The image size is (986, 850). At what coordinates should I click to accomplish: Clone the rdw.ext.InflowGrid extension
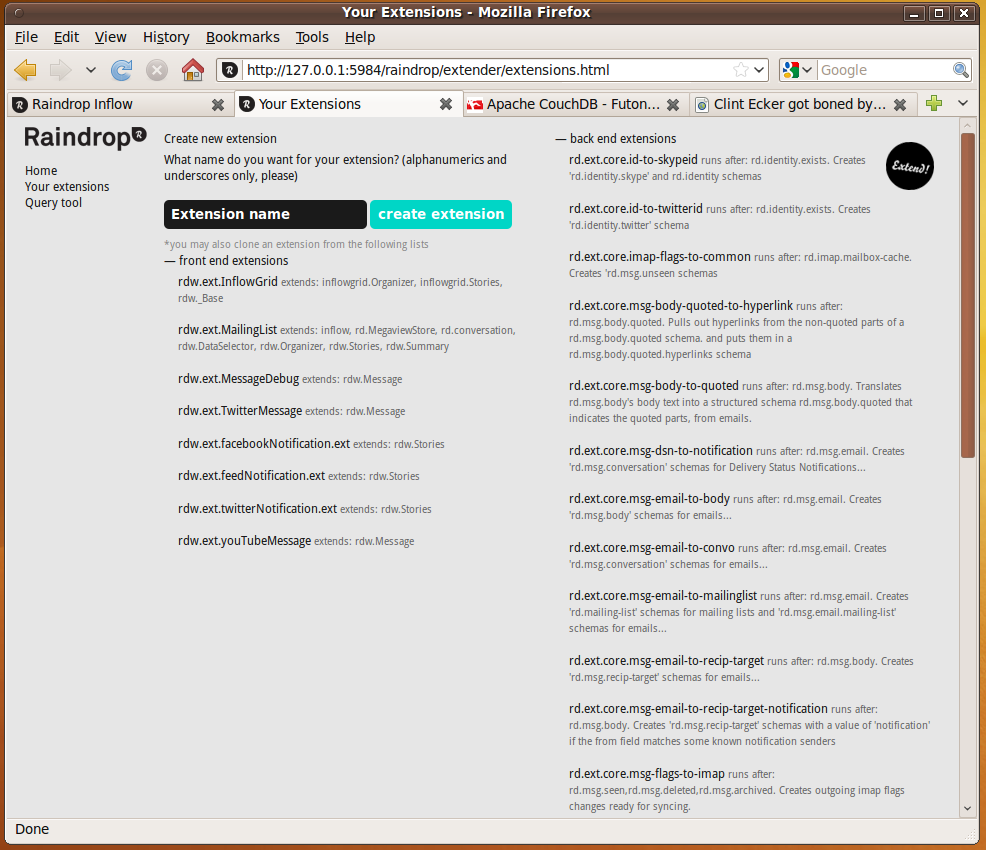(x=228, y=282)
